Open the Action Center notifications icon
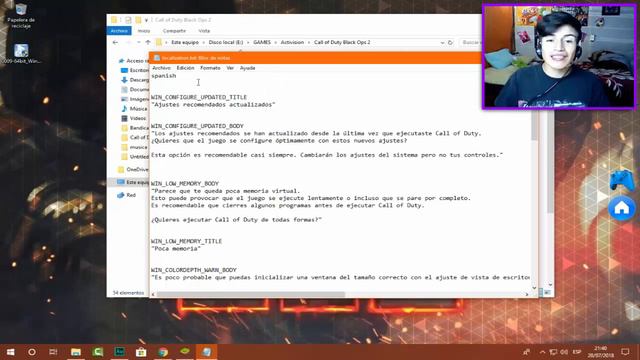Image resolution: width=640 pixels, height=360 pixels. (625, 352)
